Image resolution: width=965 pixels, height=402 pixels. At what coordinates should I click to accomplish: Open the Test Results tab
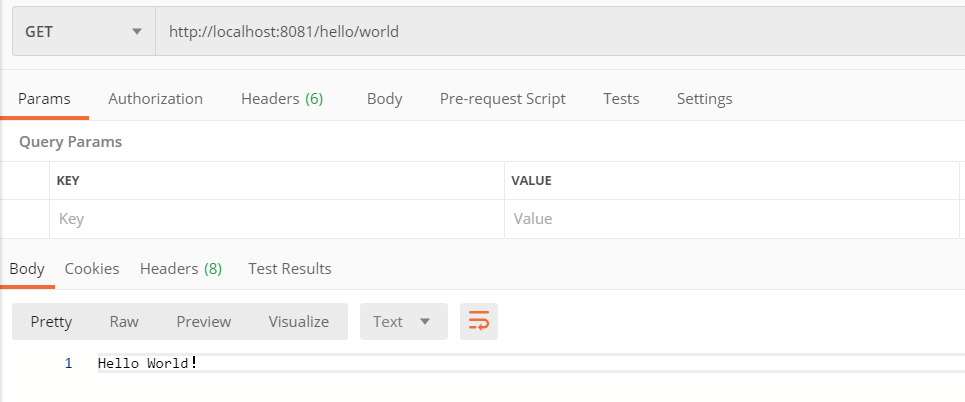click(x=290, y=268)
